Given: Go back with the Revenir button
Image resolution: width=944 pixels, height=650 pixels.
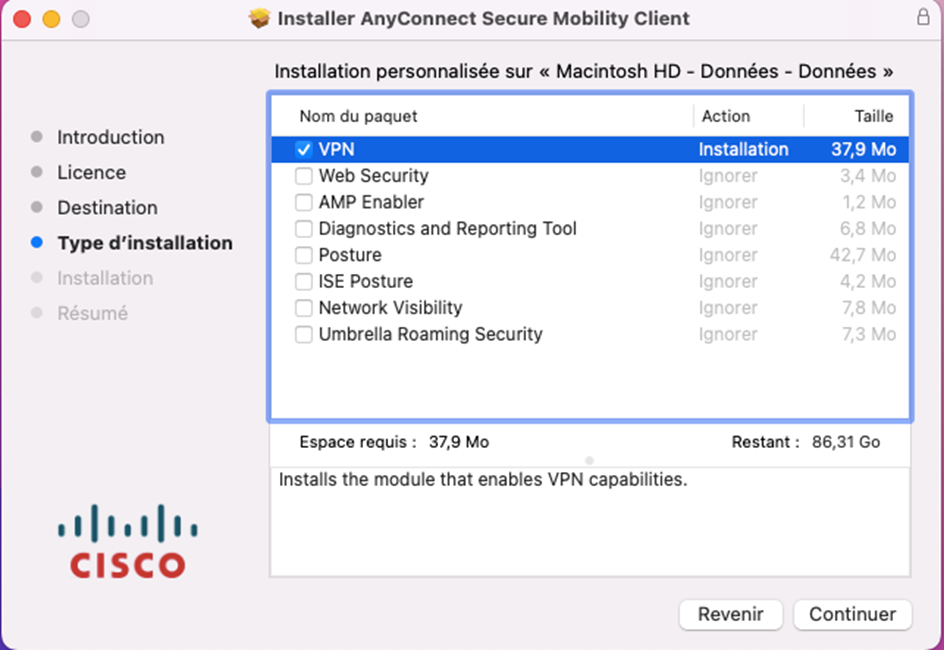Looking at the screenshot, I should (731, 614).
